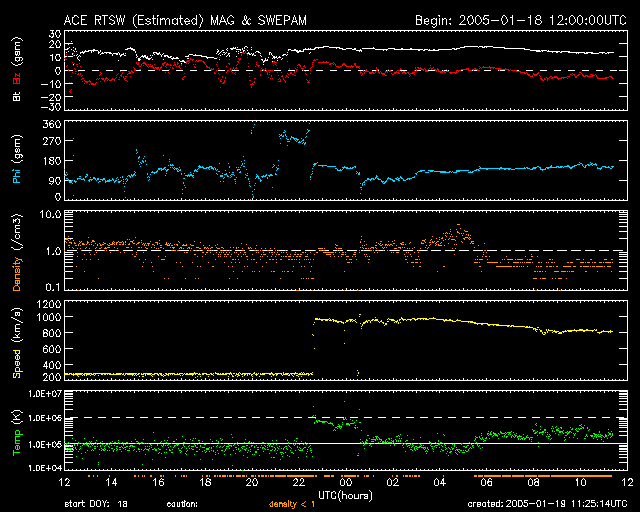Click the "06" hour label on the UTC axis
The image size is (640, 512).
click(487, 483)
